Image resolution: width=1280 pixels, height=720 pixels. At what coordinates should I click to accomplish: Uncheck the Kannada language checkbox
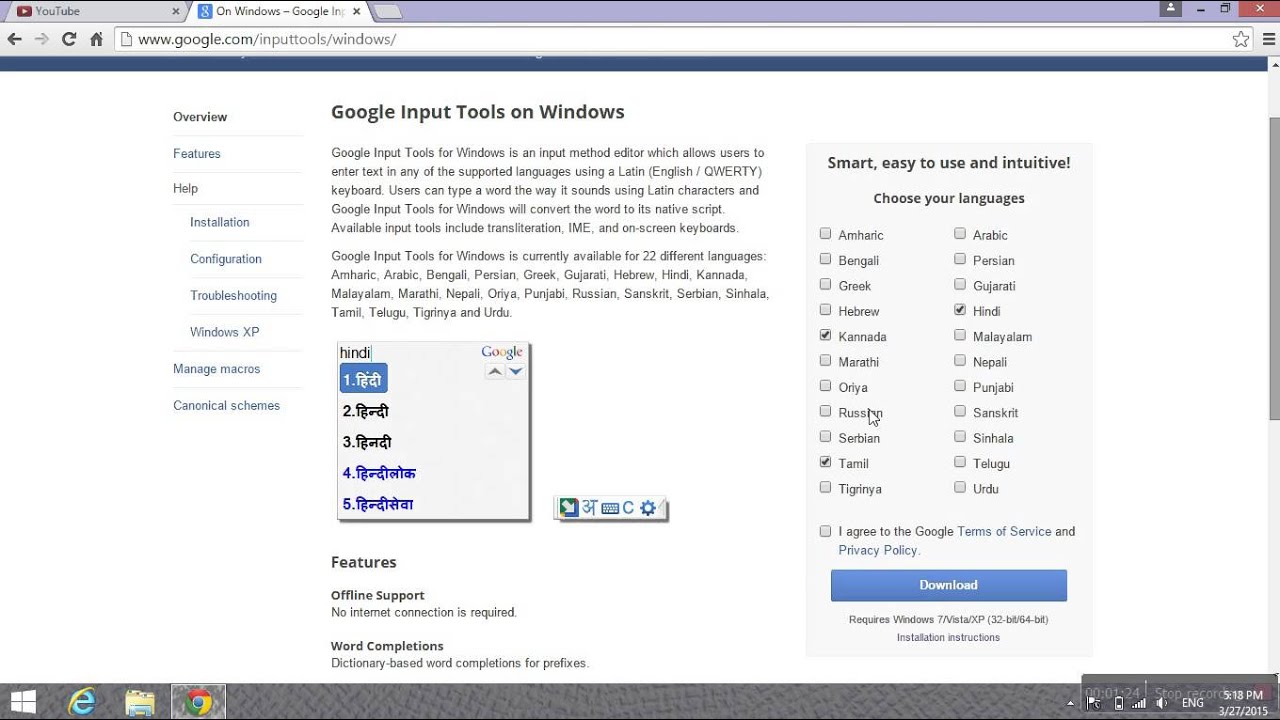tap(825, 335)
